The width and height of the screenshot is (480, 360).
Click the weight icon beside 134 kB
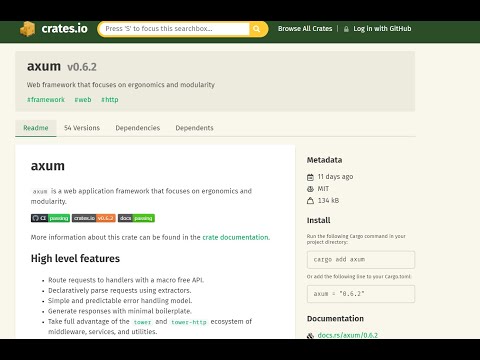pyautogui.click(x=310, y=201)
